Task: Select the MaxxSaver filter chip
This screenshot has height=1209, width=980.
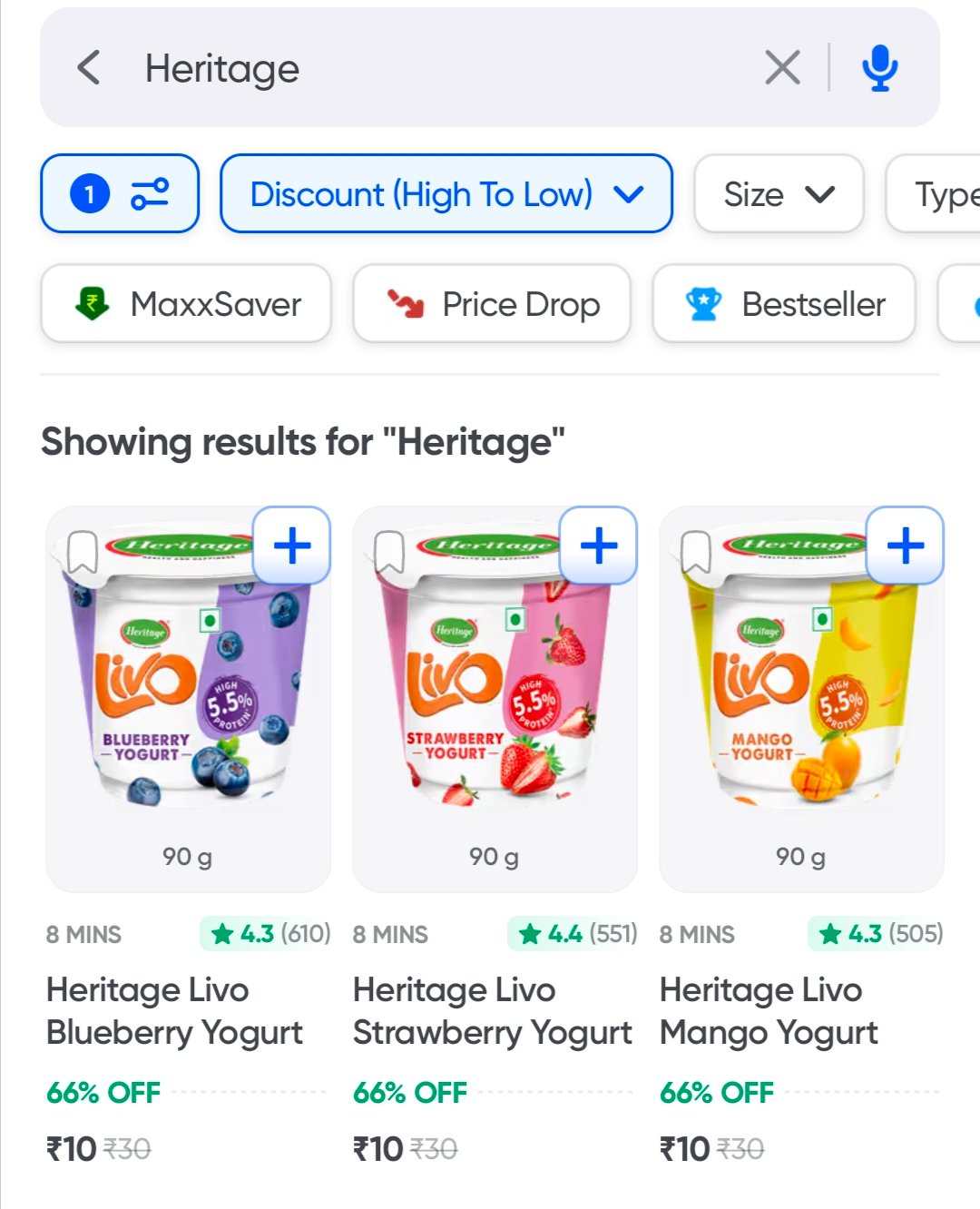Action: [186, 304]
